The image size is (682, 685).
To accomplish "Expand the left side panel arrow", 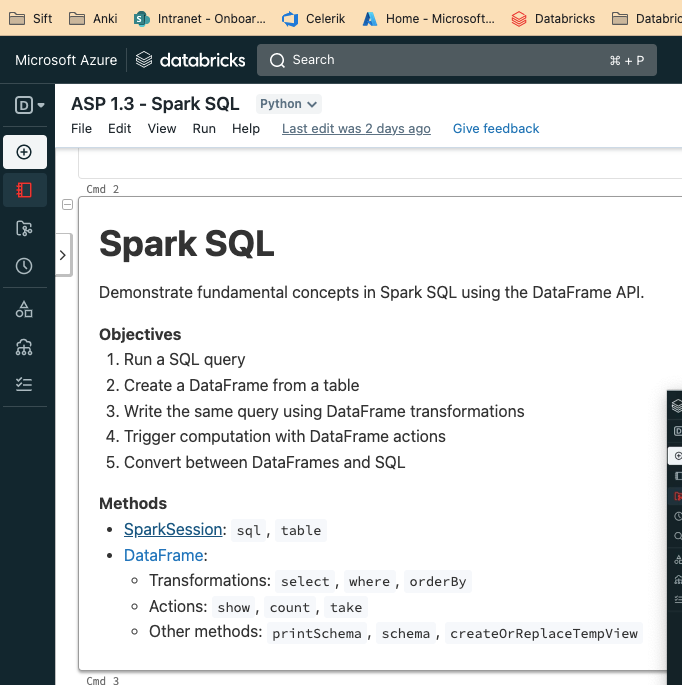I will pyautogui.click(x=62, y=256).
